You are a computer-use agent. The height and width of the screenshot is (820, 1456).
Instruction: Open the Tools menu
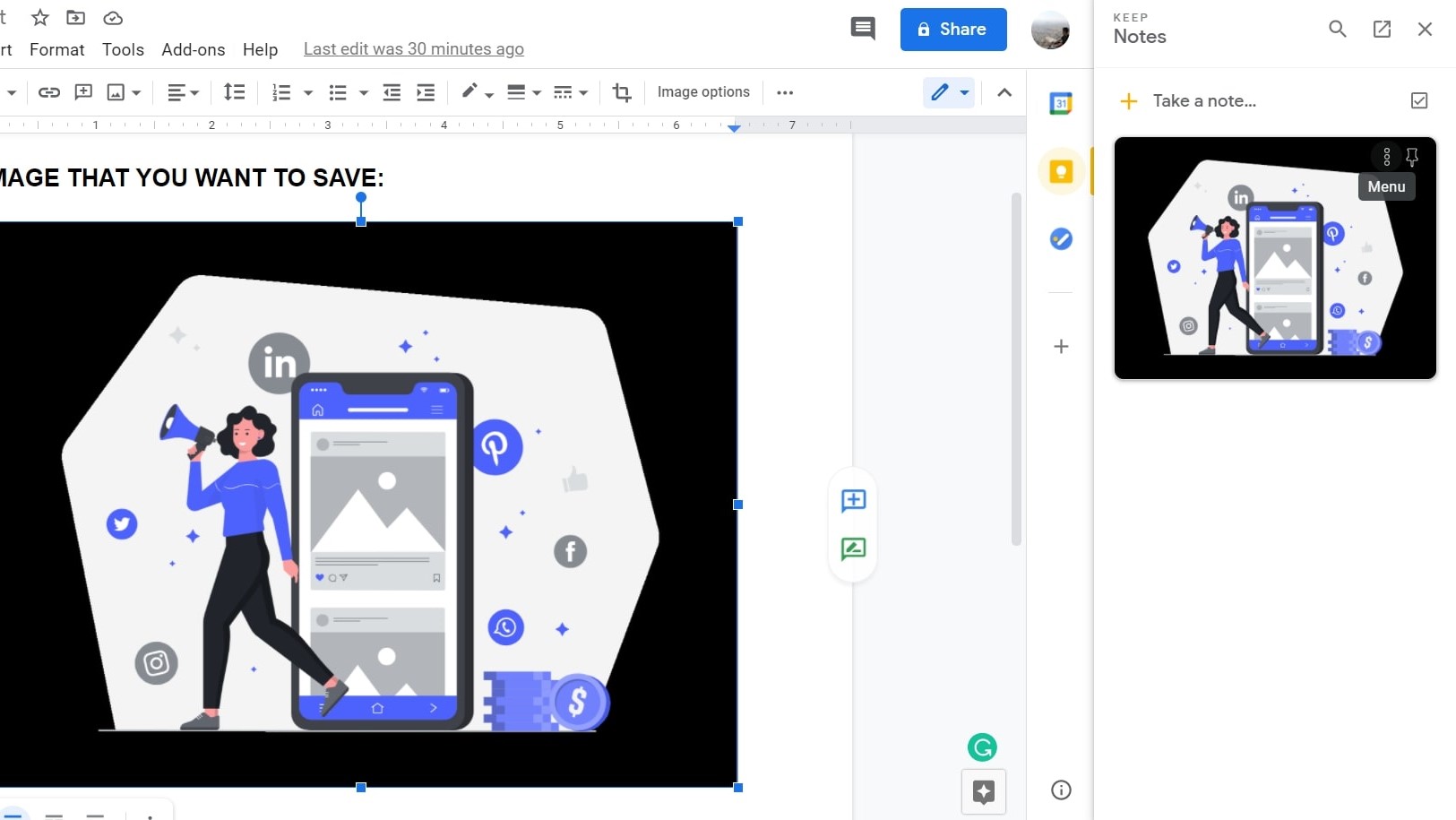click(x=123, y=49)
